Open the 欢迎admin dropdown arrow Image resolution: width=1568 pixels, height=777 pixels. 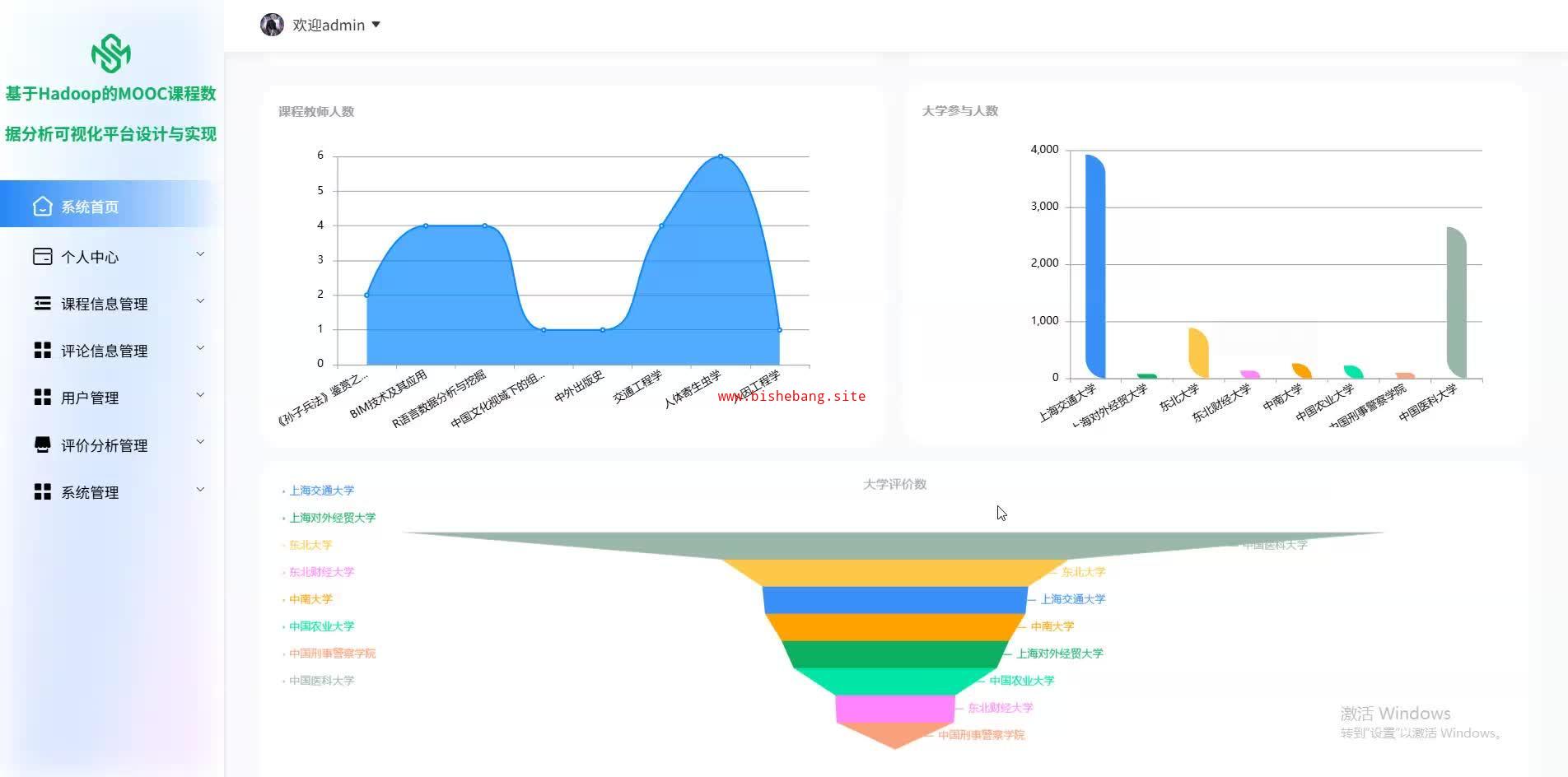pyautogui.click(x=376, y=25)
